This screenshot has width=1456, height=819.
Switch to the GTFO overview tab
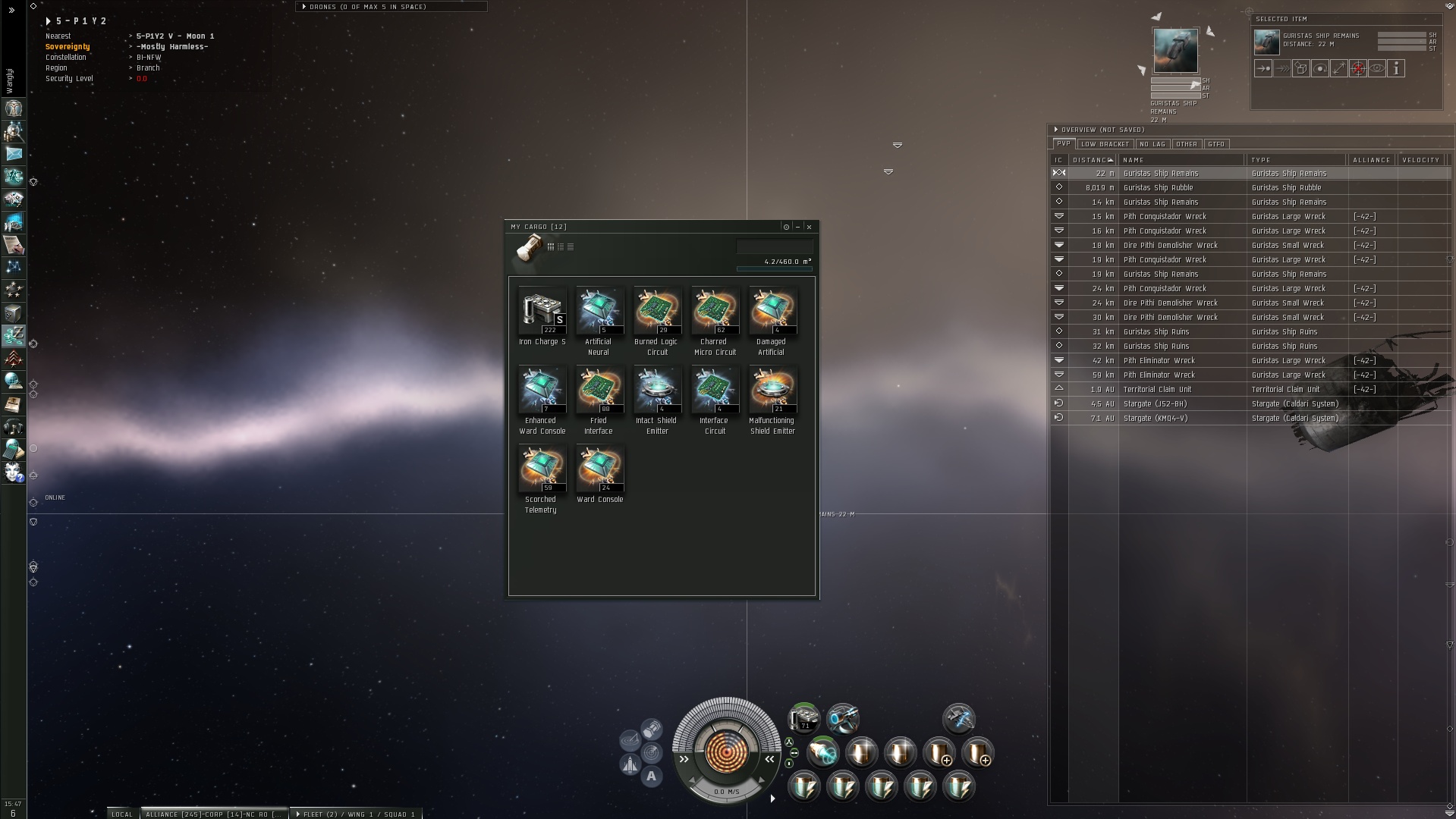point(1216,144)
